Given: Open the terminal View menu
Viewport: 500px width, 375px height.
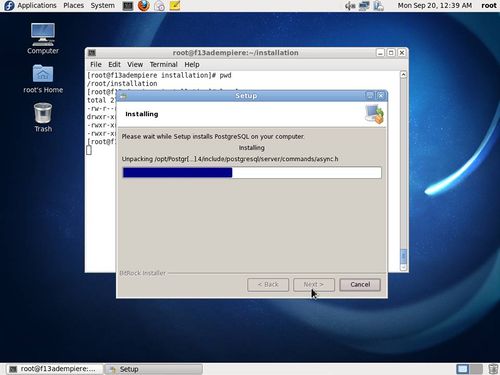Looking at the screenshot, I should tap(135, 64).
